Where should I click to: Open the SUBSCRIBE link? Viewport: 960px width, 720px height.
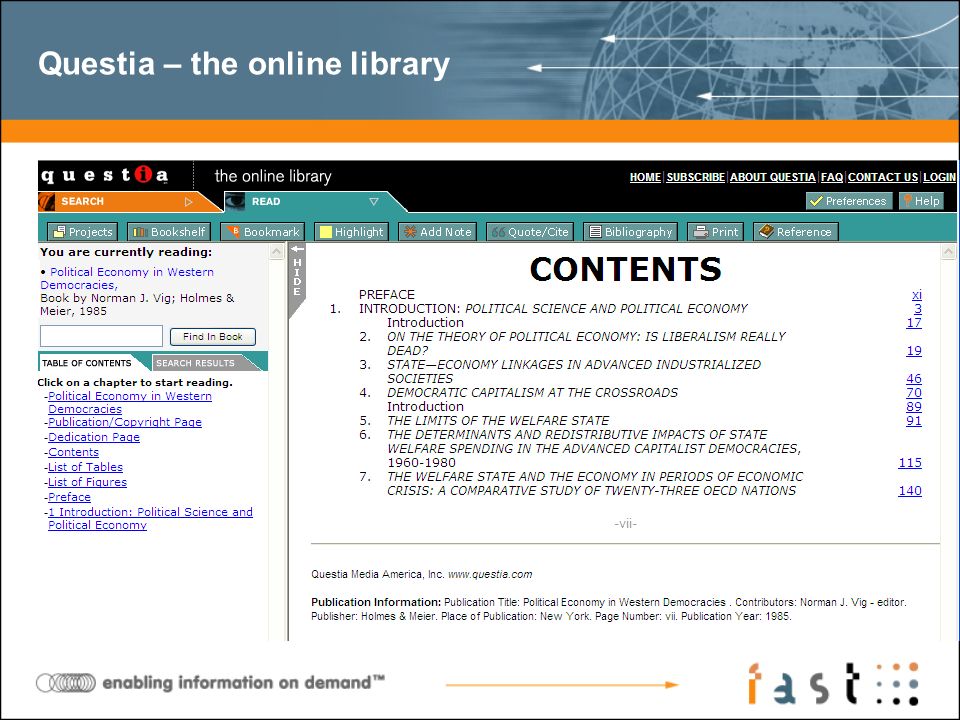coord(695,177)
